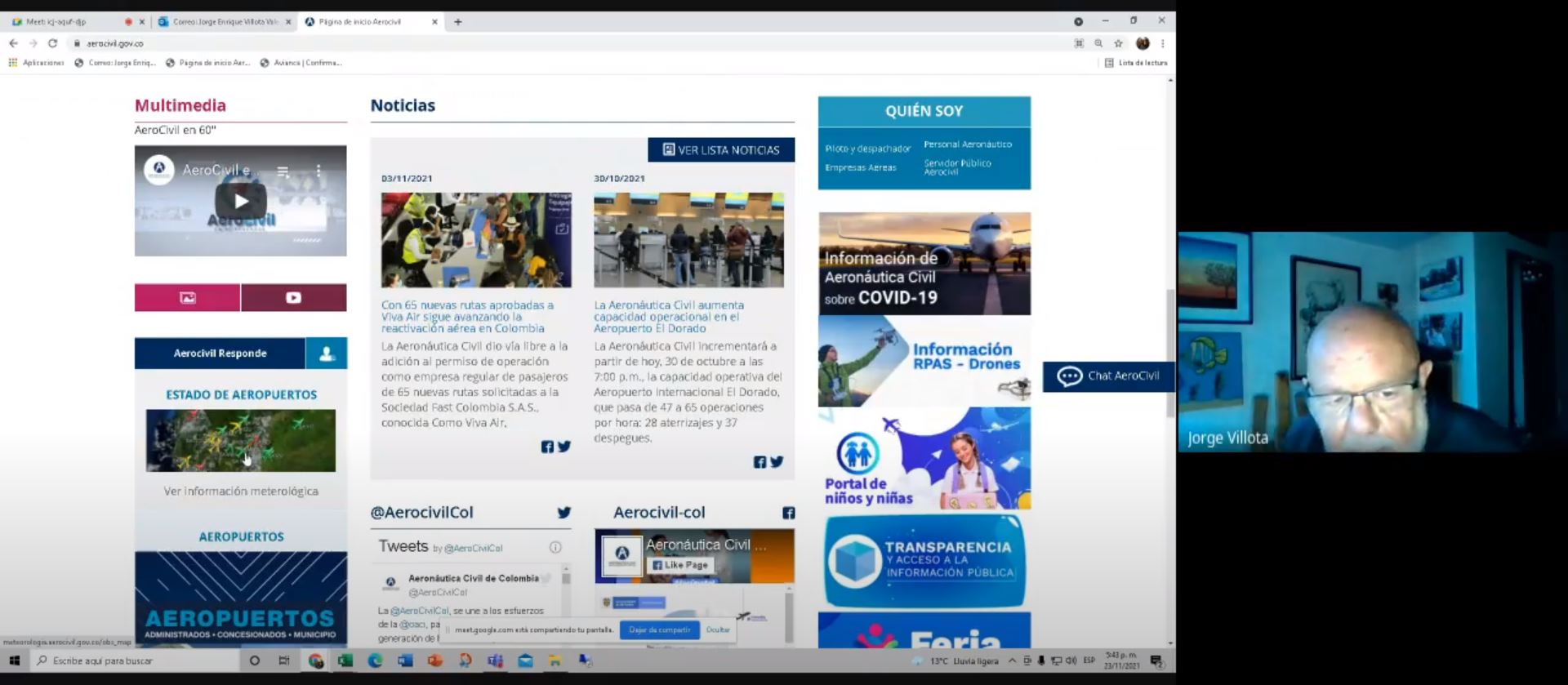
Task: Open the Aplicaciones bookmarks shortcut
Action: (36, 63)
